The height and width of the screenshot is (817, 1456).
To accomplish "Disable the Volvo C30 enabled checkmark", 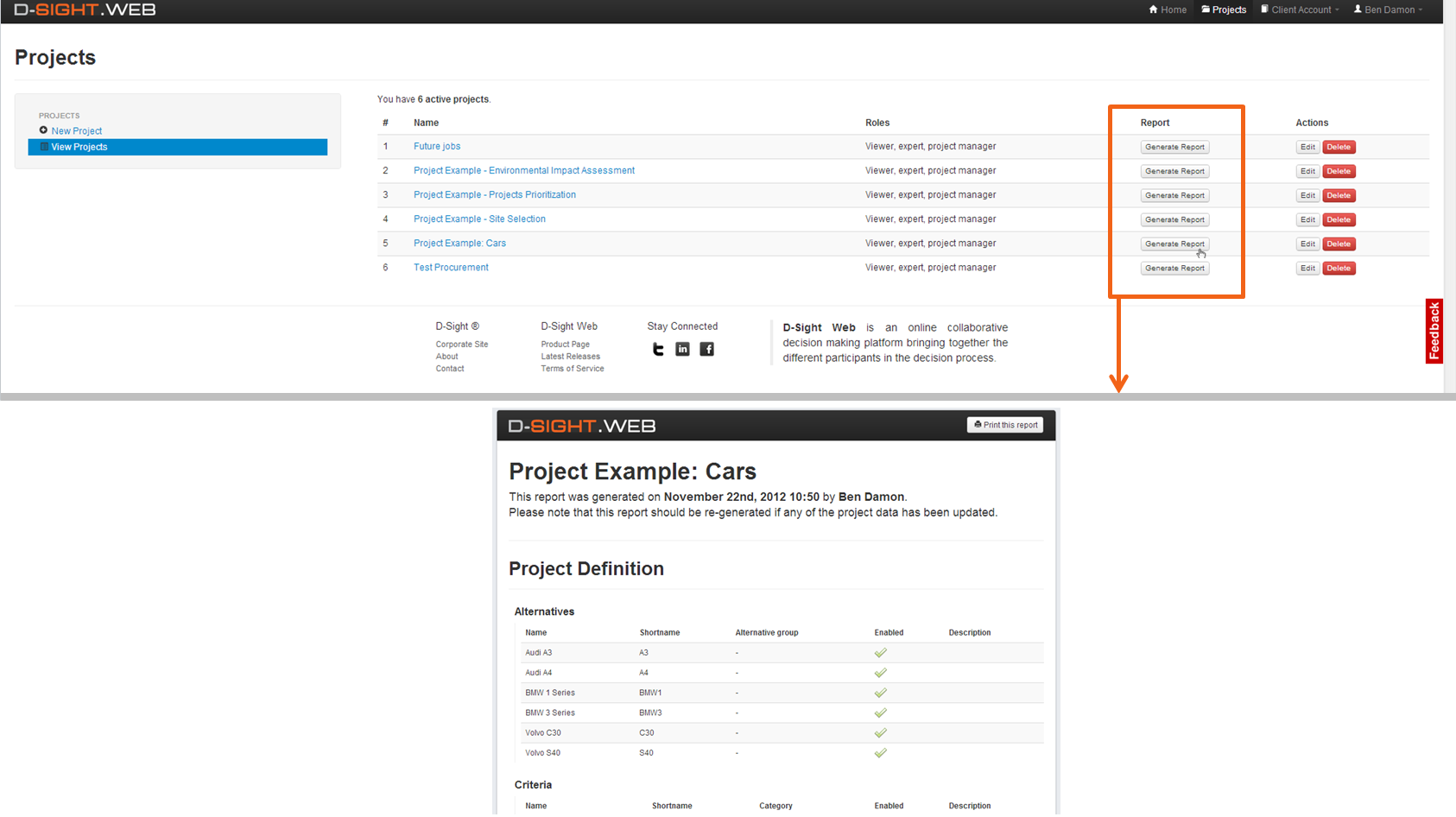I will point(880,732).
